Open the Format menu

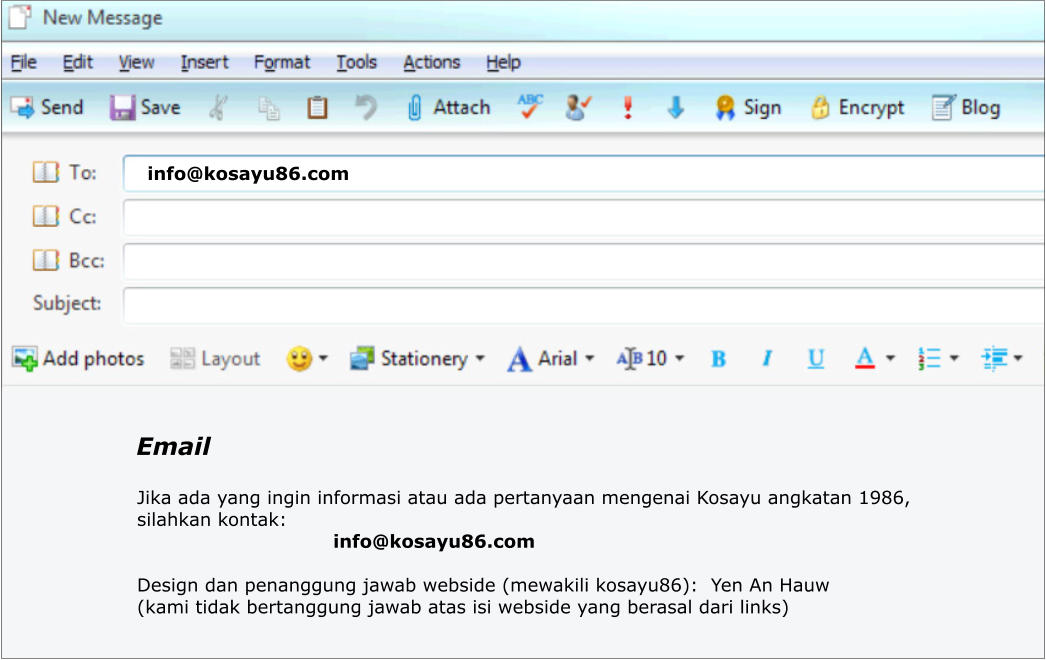click(282, 63)
